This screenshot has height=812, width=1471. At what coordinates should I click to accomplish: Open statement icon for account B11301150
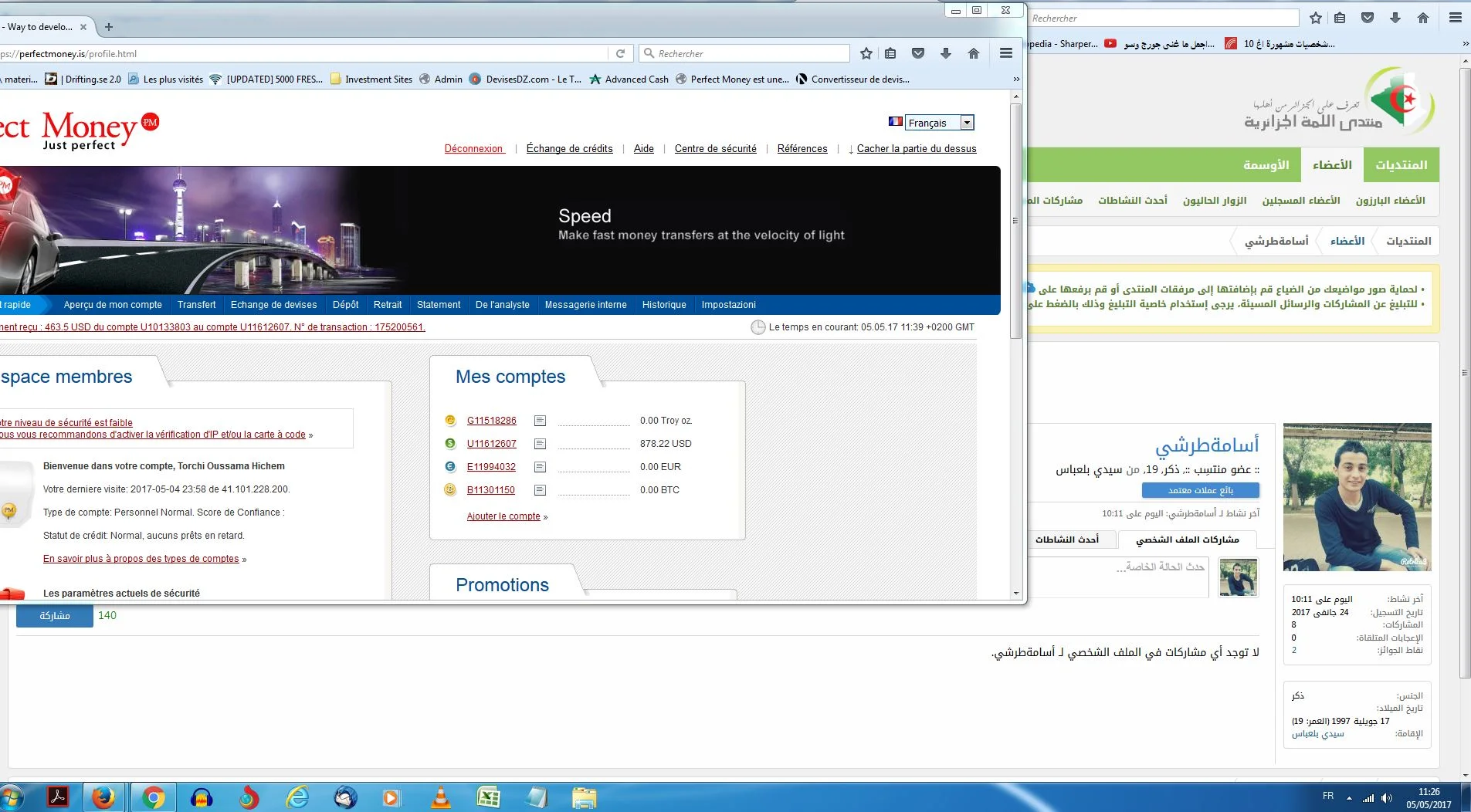tap(540, 490)
